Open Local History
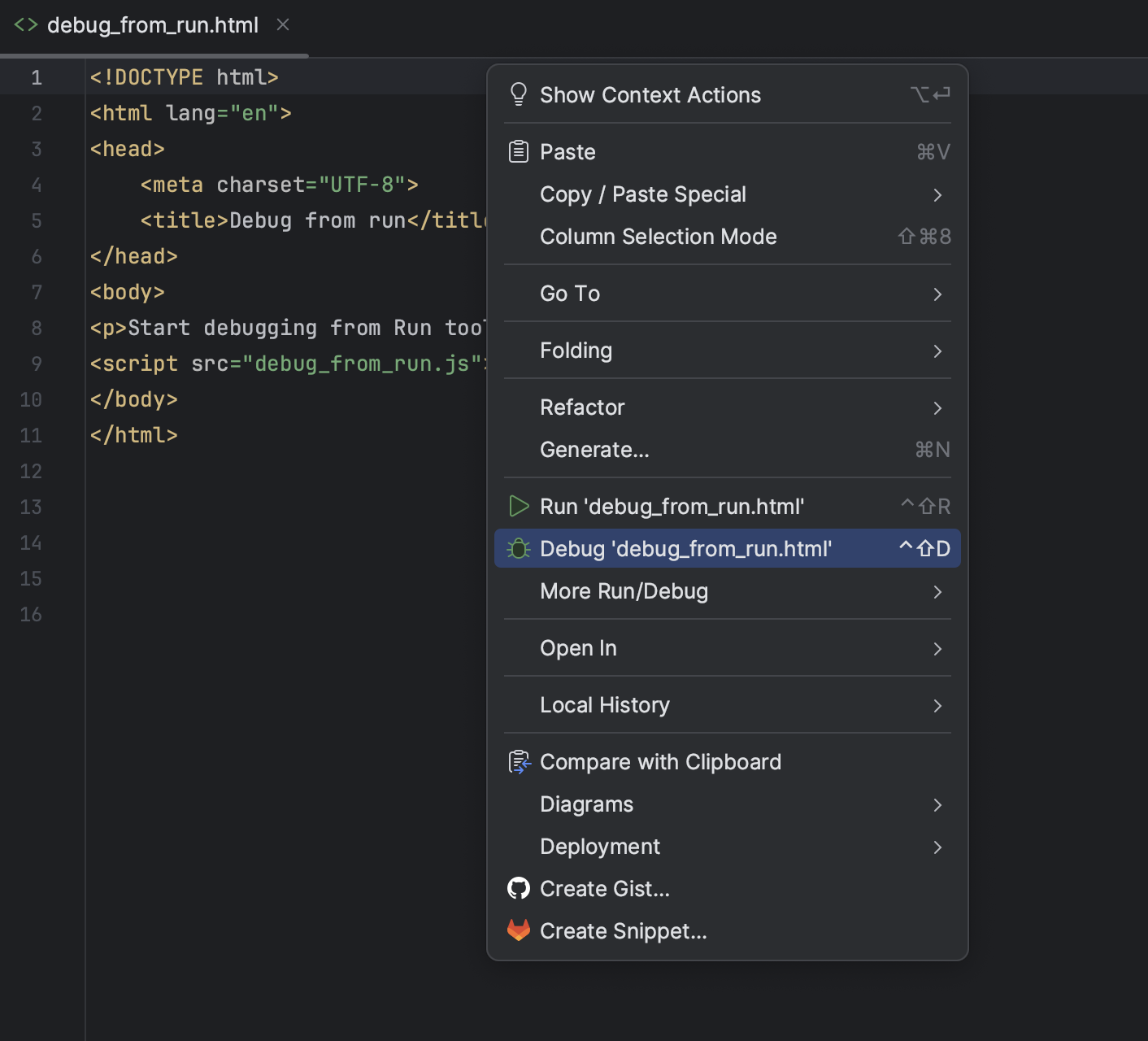Viewport: 1148px width, 1041px height. (x=604, y=704)
